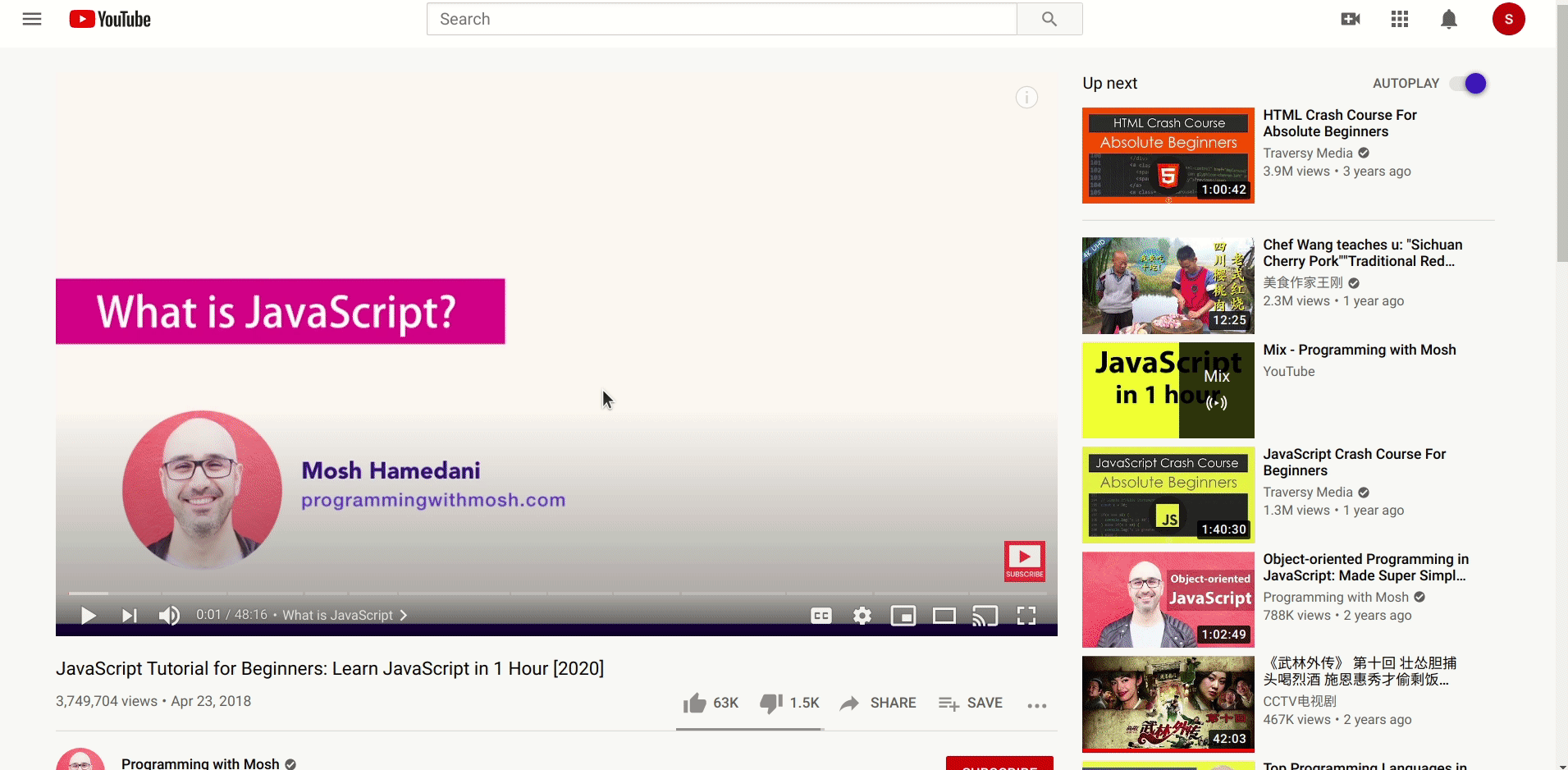The height and width of the screenshot is (770, 1568).
Task: Open the Save to playlist menu
Action: (x=971, y=704)
